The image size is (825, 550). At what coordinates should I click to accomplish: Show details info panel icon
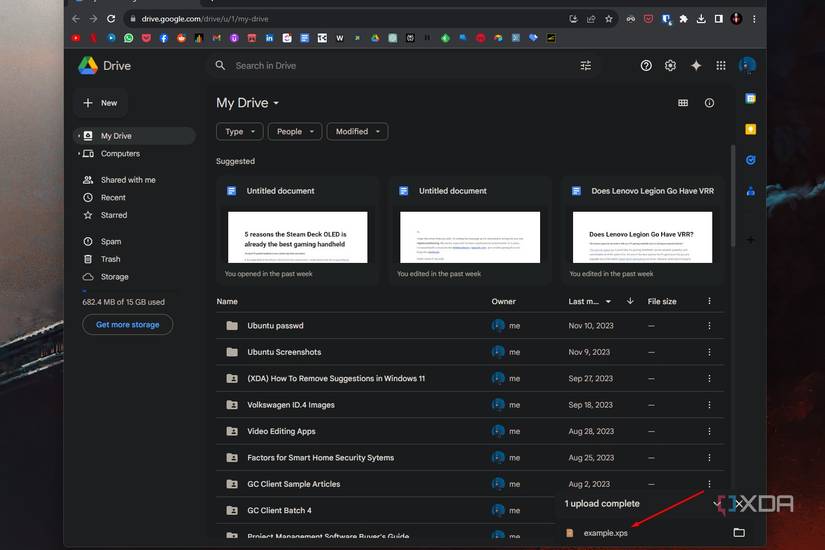click(709, 103)
